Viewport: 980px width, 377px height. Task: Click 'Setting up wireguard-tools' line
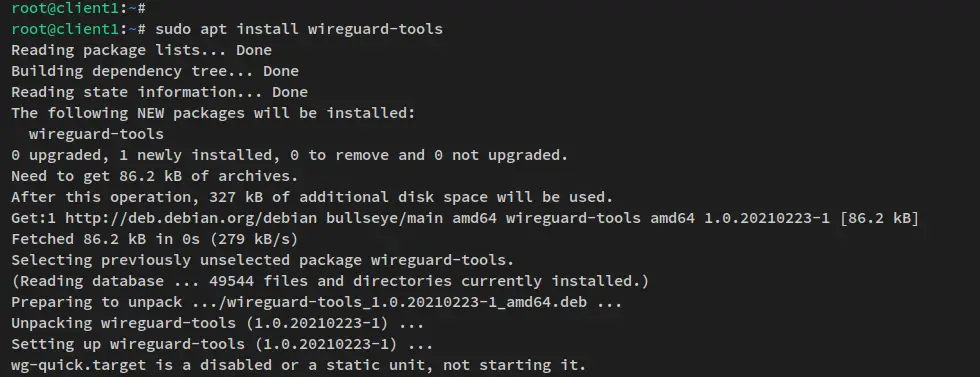[x=222, y=344]
